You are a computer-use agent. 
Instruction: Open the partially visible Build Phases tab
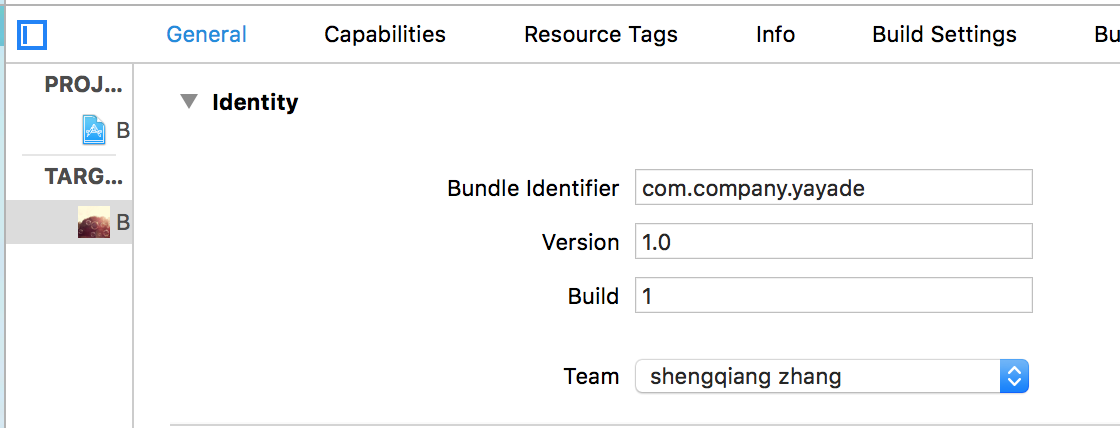pyautogui.click(x=1106, y=34)
